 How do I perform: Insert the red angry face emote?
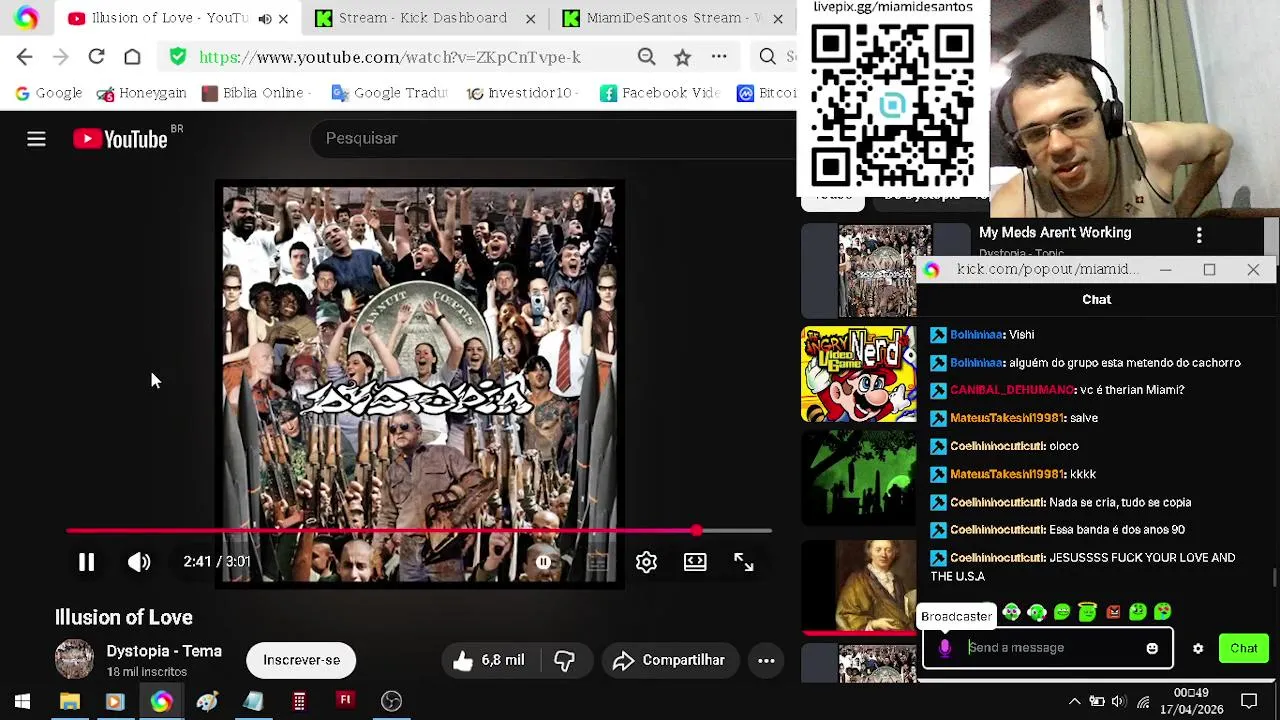click(x=1113, y=612)
